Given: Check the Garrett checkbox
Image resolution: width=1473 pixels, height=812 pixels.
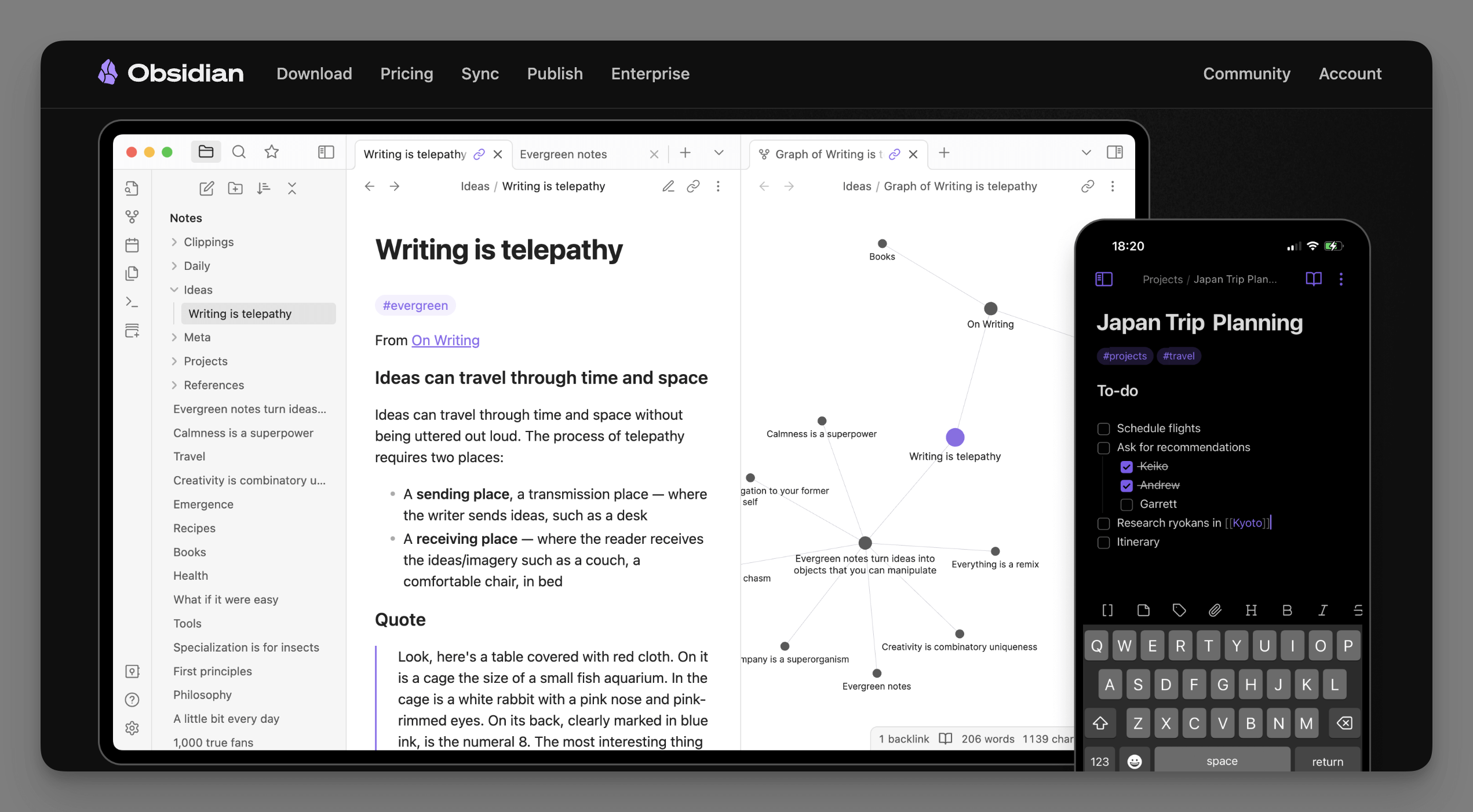Looking at the screenshot, I should point(1126,504).
